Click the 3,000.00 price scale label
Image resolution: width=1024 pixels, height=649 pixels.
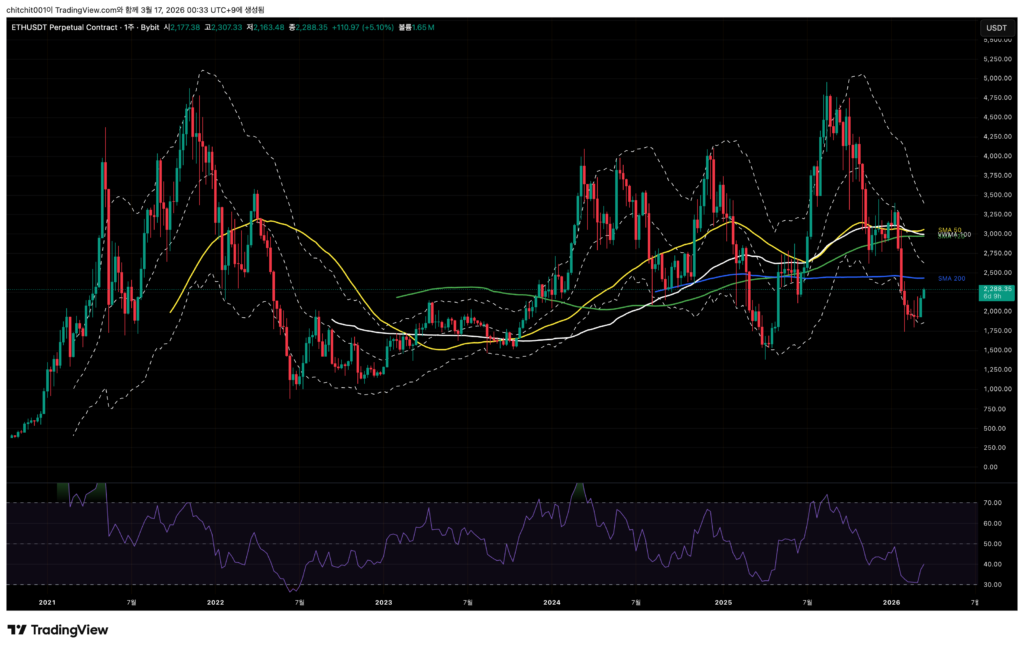pos(996,234)
